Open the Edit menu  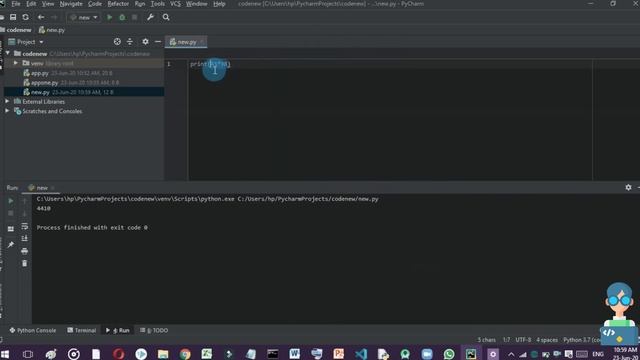click(31, 4)
